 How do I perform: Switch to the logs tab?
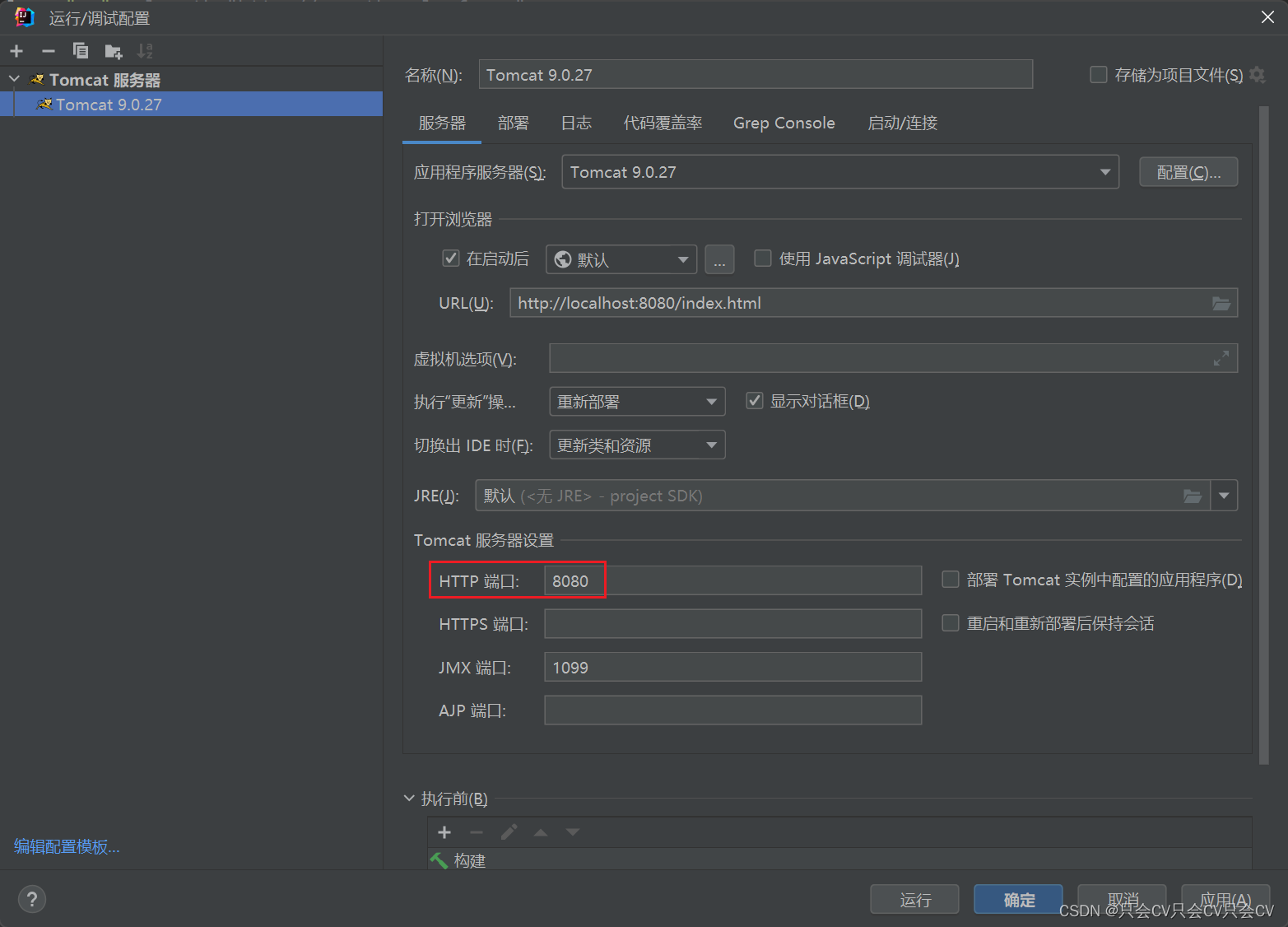[x=576, y=123]
